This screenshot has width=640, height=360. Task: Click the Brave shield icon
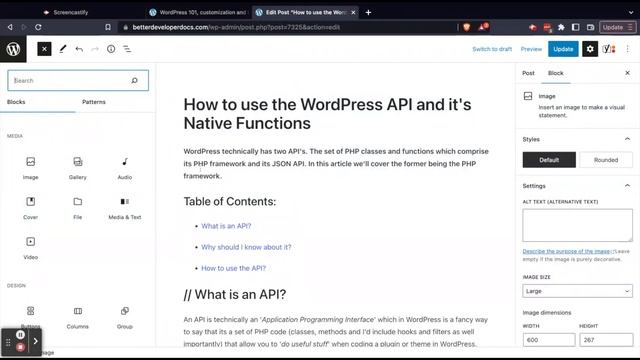467,27
